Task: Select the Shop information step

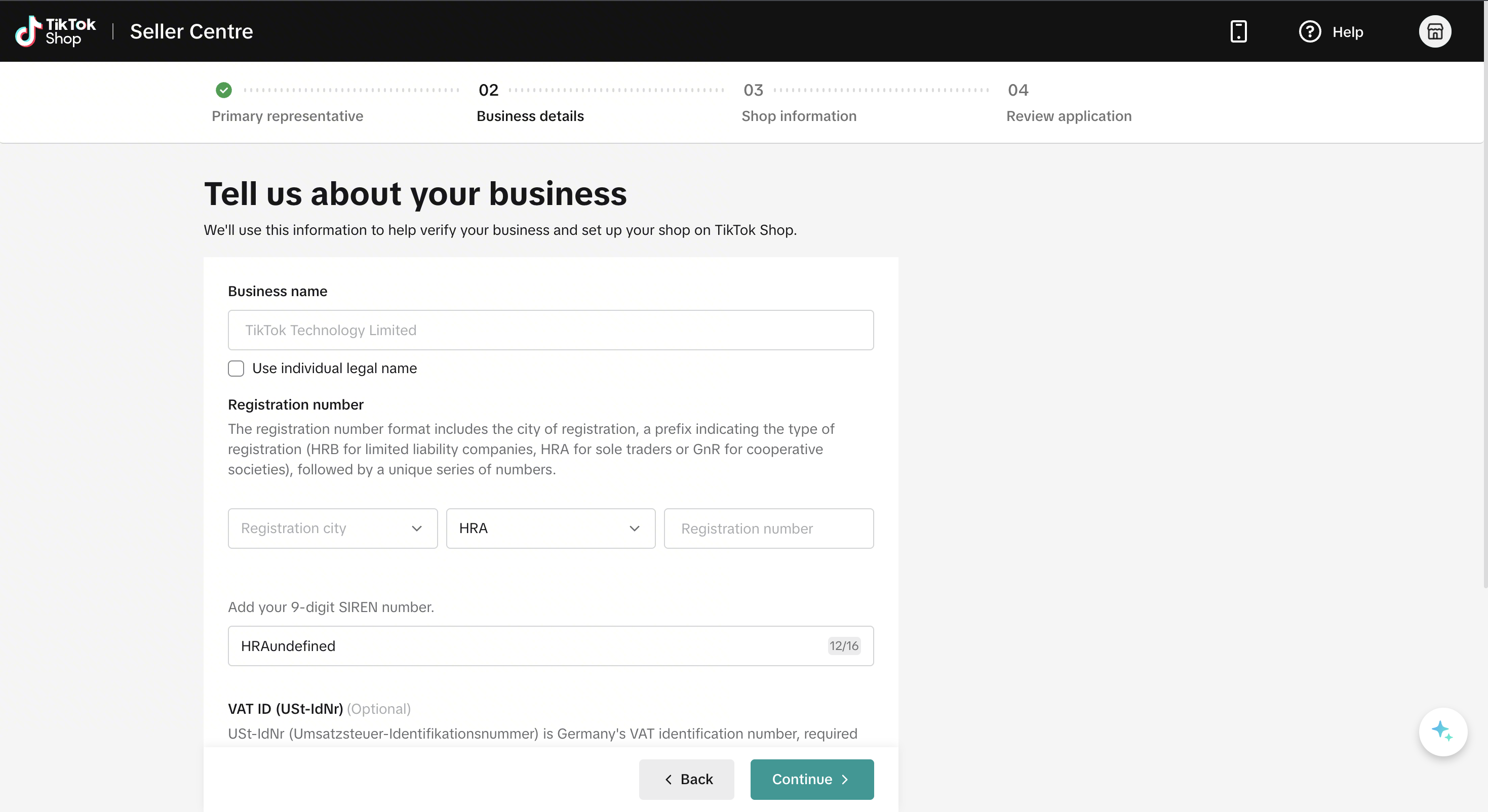Action: [x=799, y=116]
